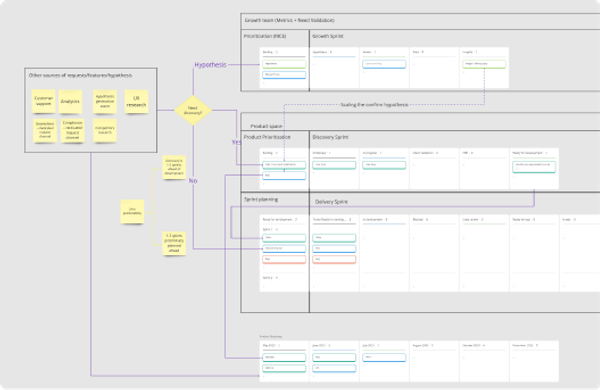Select the sticky note about 1-2 sprints preliminarily planned ahead
This screenshot has width=600, height=390.
click(x=174, y=243)
